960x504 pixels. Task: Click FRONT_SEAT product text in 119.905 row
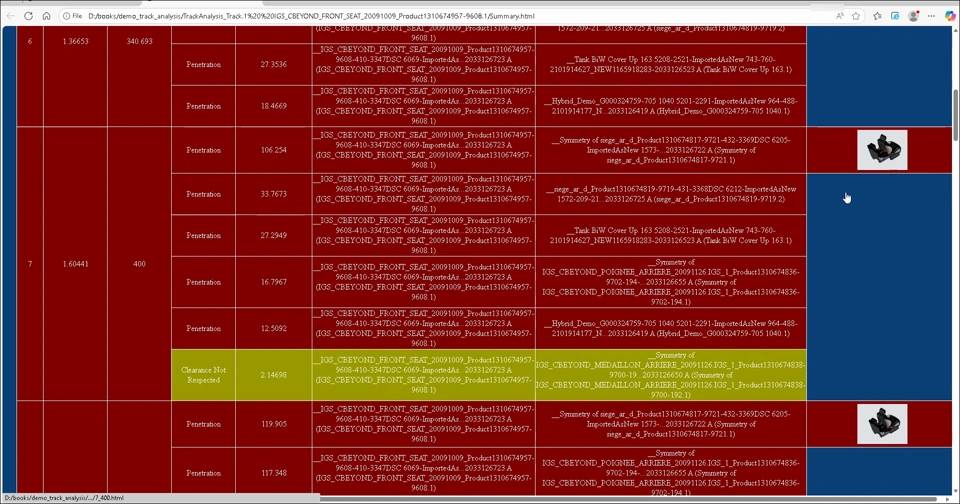(424, 424)
